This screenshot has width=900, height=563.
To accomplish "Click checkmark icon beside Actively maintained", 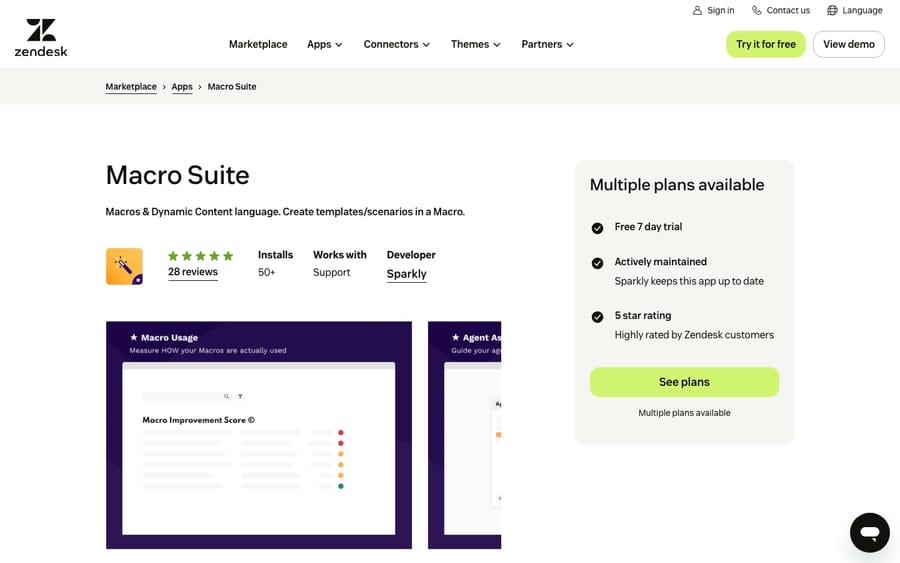I will (x=597, y=263).
